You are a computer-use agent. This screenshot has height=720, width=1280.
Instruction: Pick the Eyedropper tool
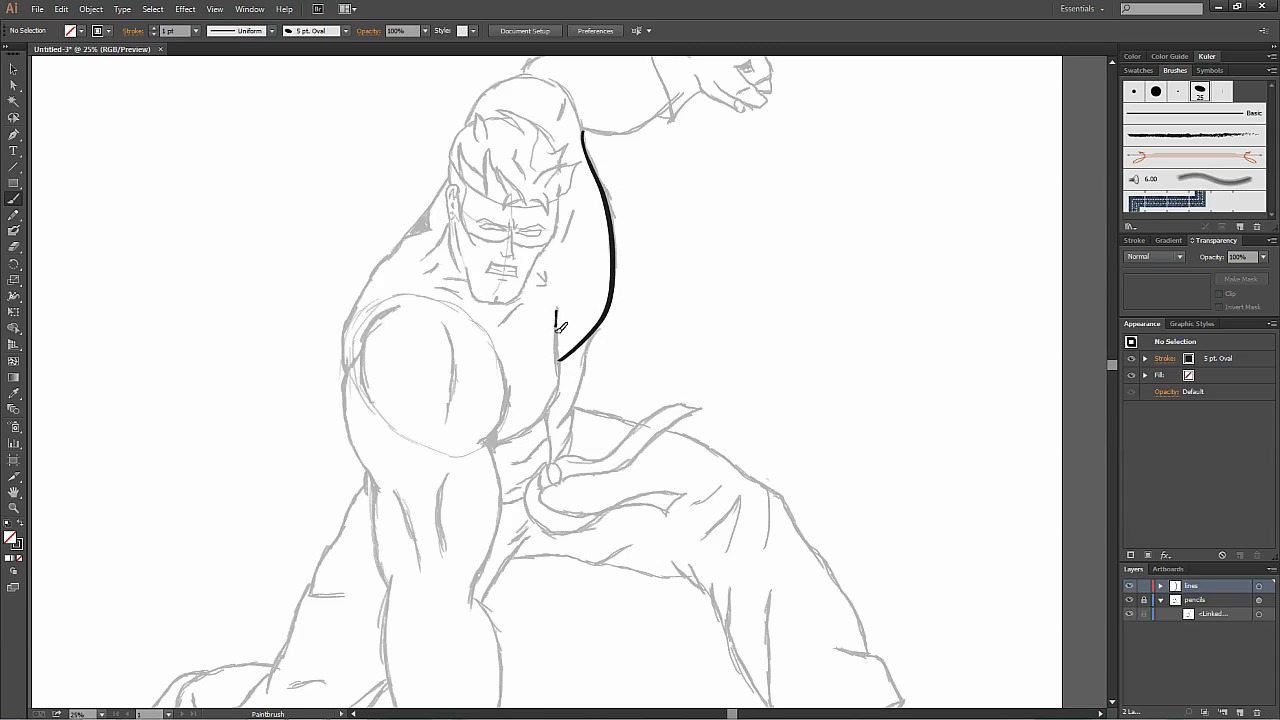[x=13, y=394]
